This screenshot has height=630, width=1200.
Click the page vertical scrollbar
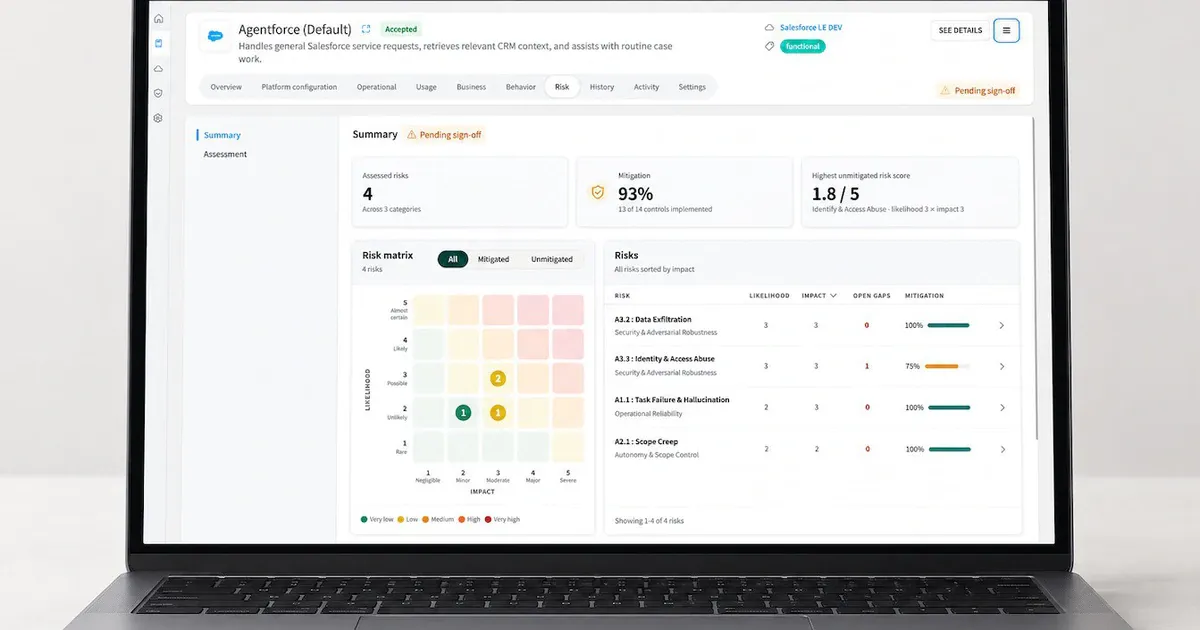coord(1037,280)
